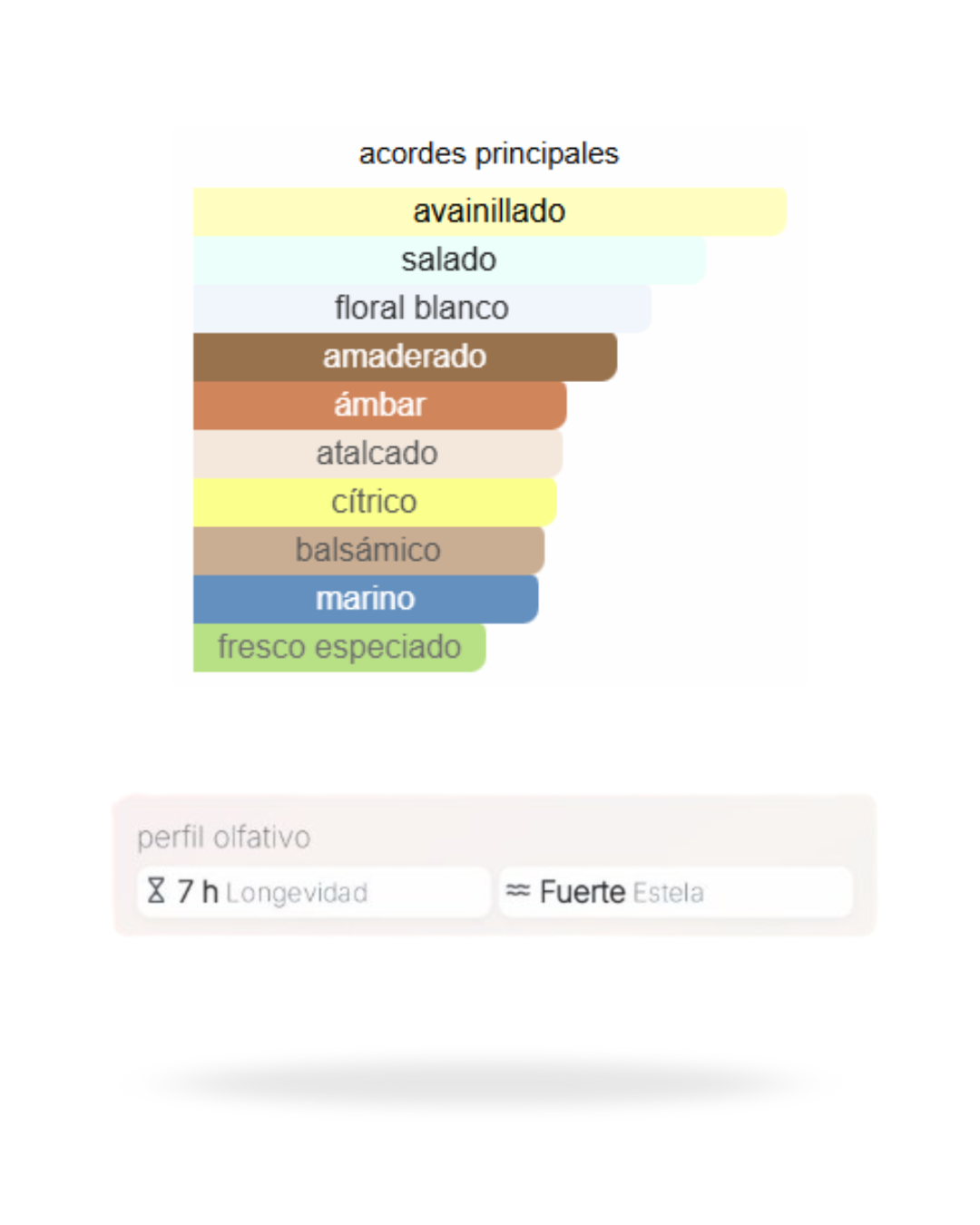
Task: Click the salado accord bar
Action: 448,260
